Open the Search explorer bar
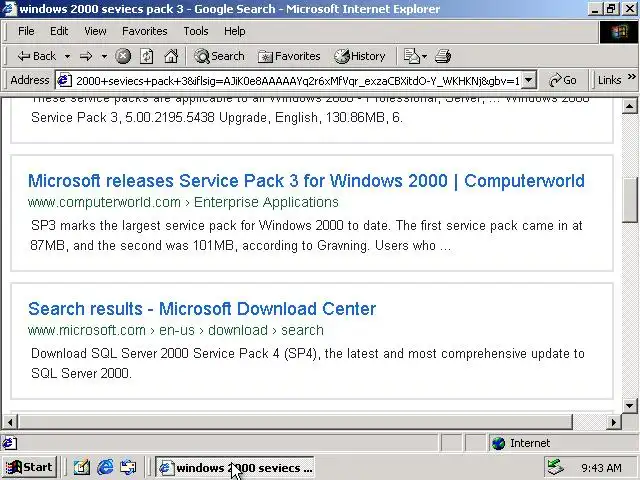Viewport: 640px width, 480px height. click(x=219, y=56)
